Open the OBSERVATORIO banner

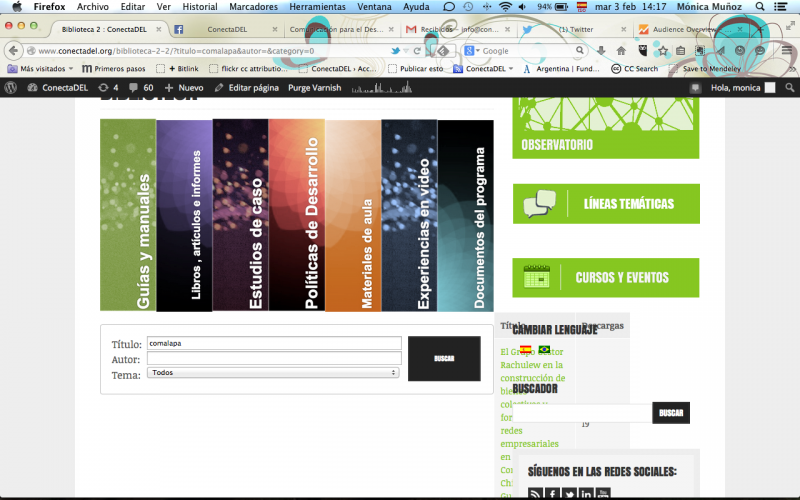606,128
